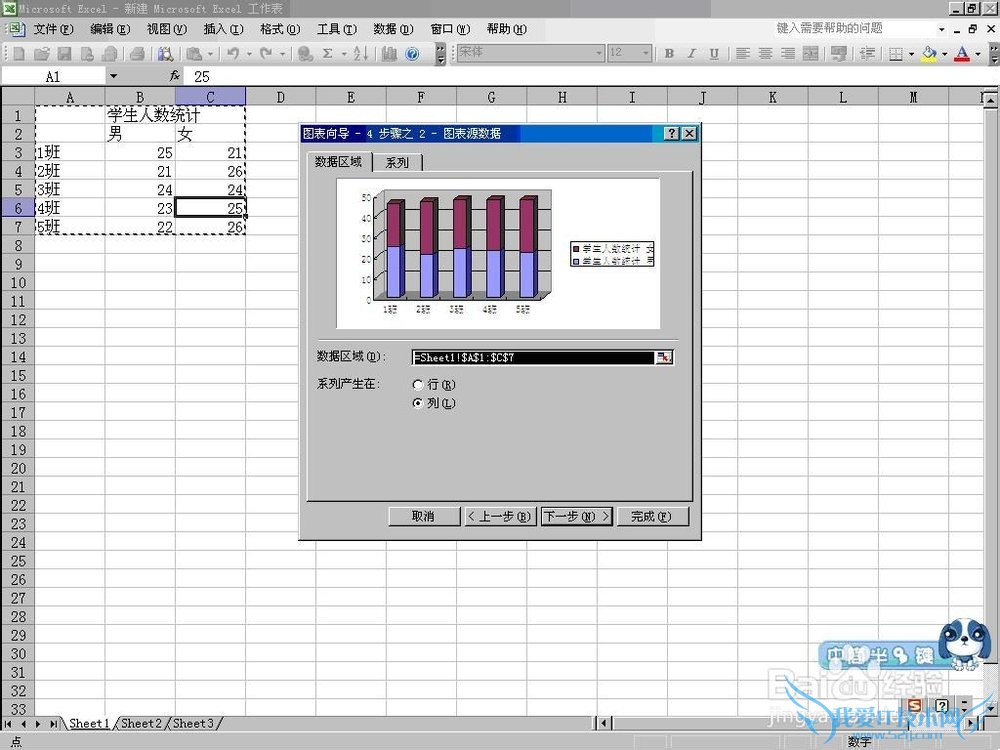1000x750 pixels.
Task: Click the Currency style icon in formatting toolbar
Action: coord(839,54)
